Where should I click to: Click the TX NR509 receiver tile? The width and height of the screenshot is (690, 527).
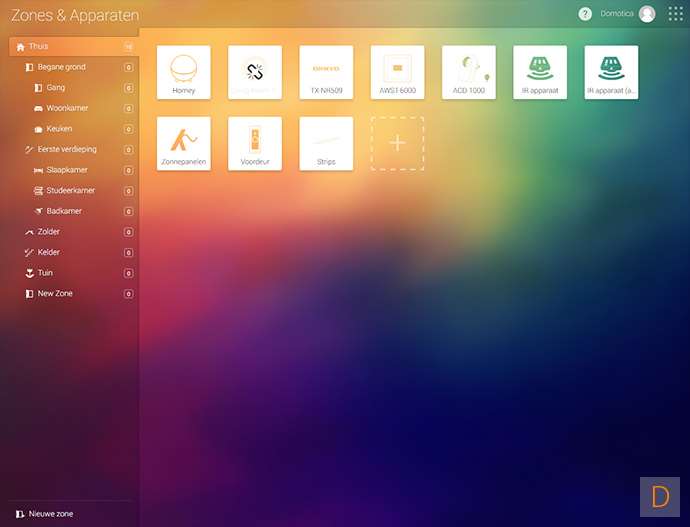coord(326,72)
